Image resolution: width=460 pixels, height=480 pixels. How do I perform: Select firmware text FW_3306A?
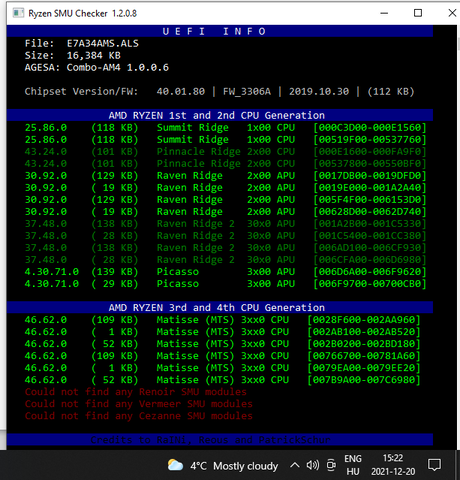[x=247, y=91]
